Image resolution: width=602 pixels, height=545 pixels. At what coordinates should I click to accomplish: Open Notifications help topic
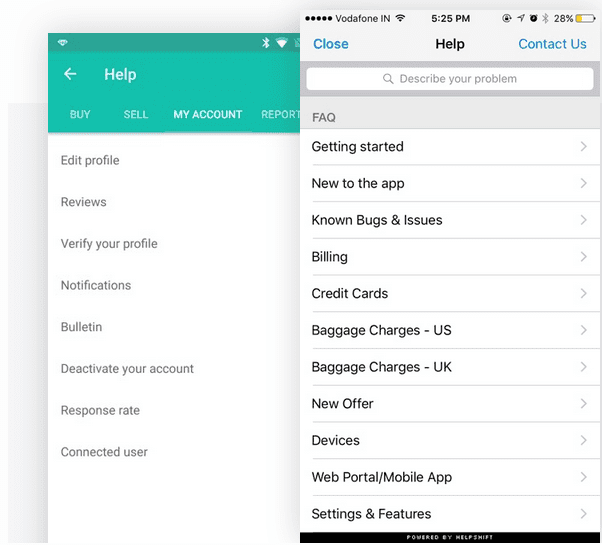96,285
